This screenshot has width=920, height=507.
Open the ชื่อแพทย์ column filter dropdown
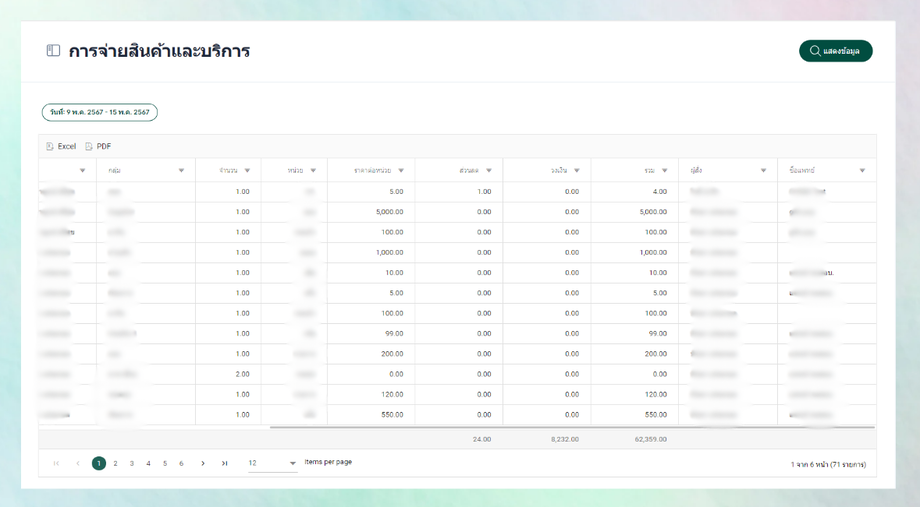point(862,170)
